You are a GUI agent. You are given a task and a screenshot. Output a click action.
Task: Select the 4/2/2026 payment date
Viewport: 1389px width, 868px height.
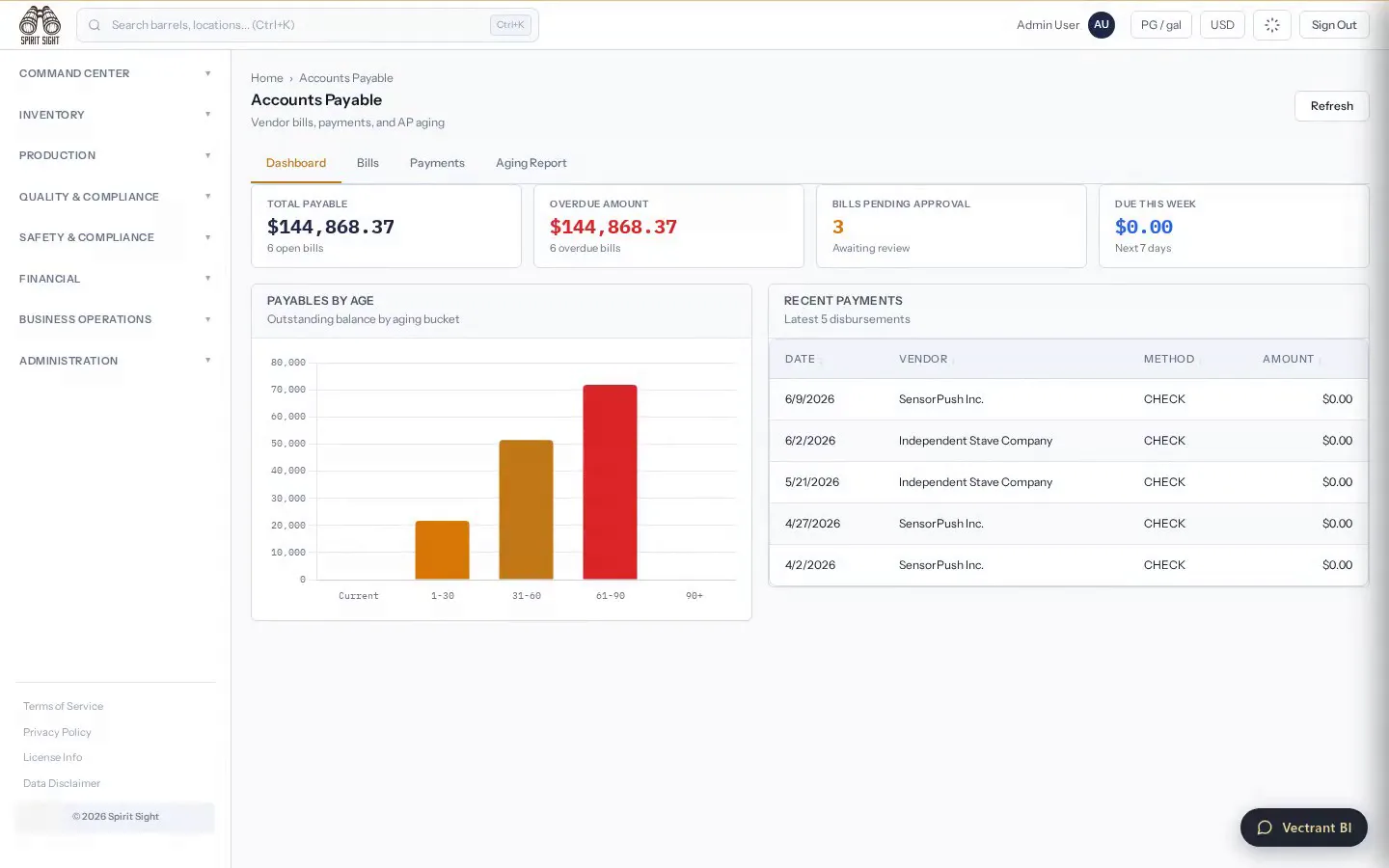point(809,565)
